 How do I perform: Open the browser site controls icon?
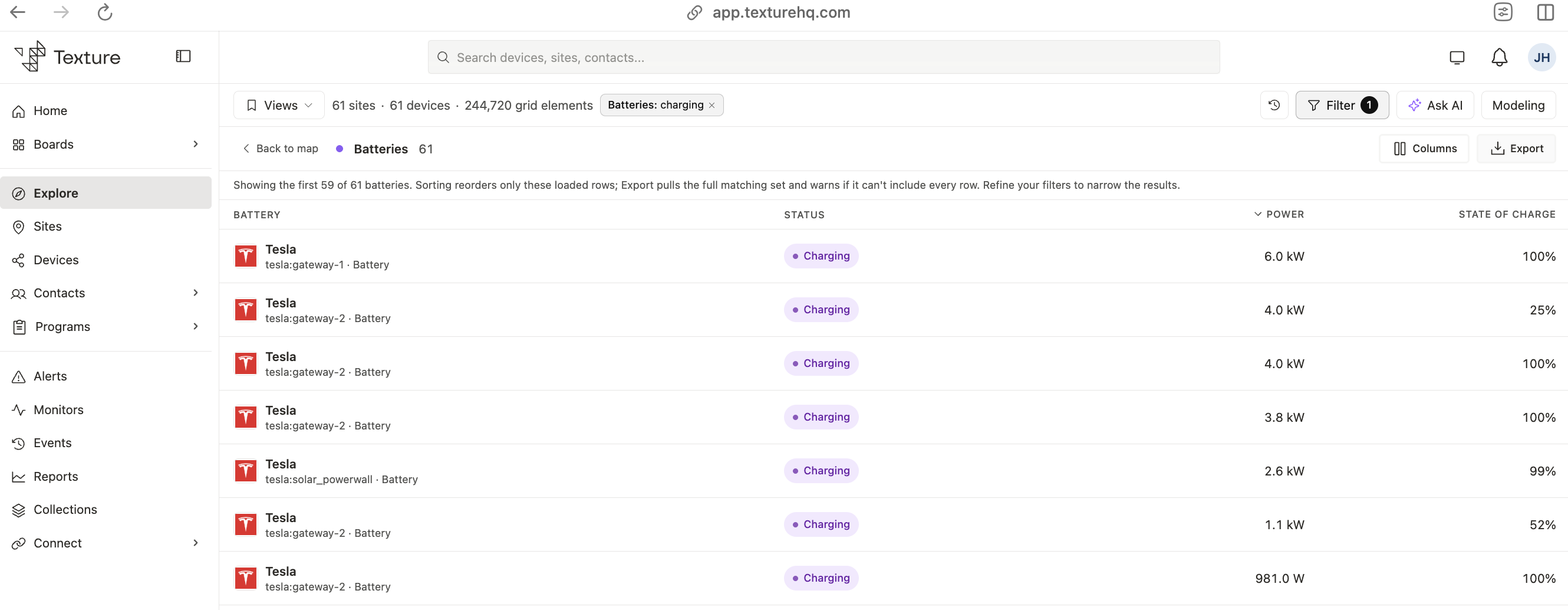[x=1503, y=12]
